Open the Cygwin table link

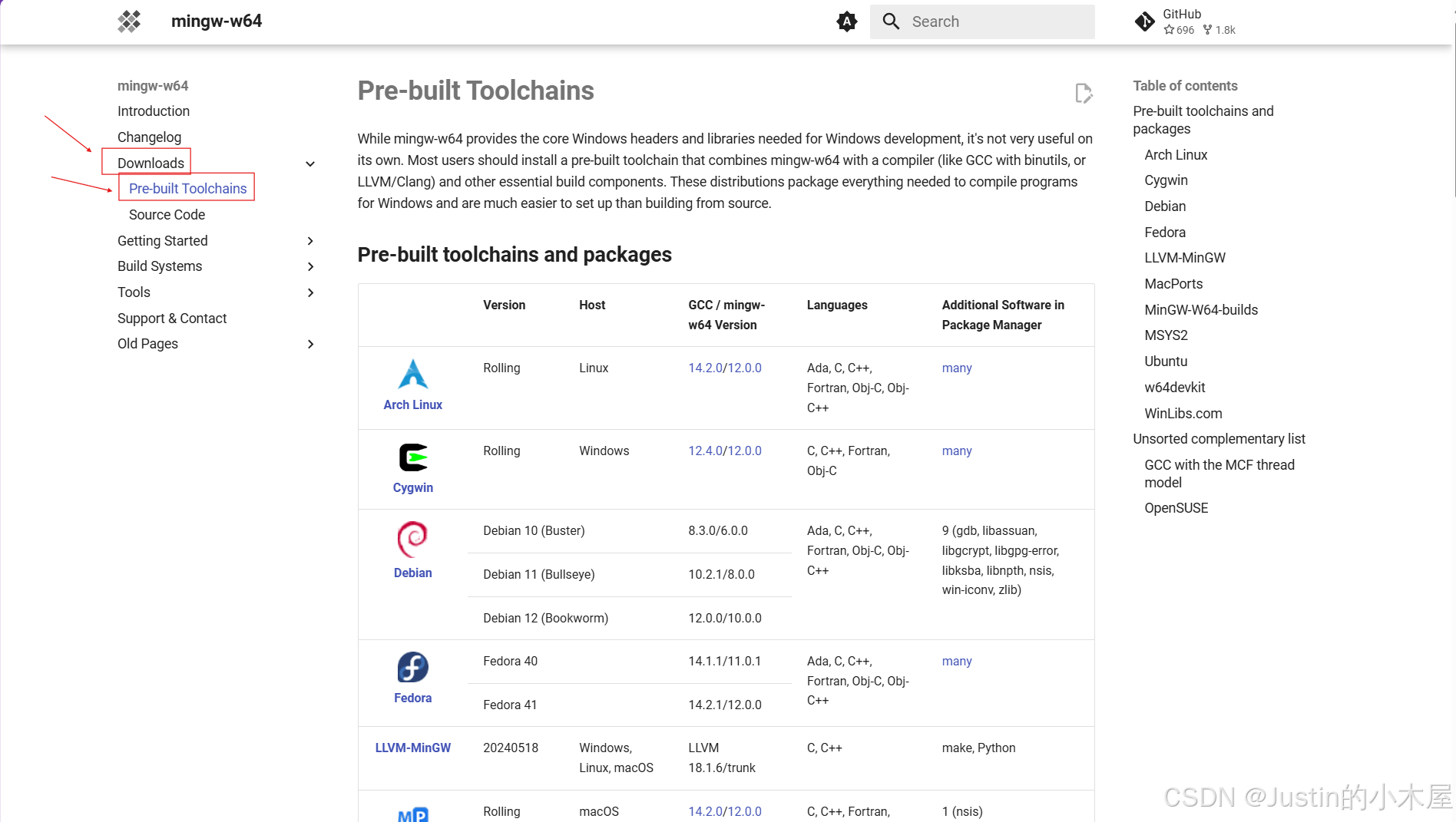tap(413, 487)
